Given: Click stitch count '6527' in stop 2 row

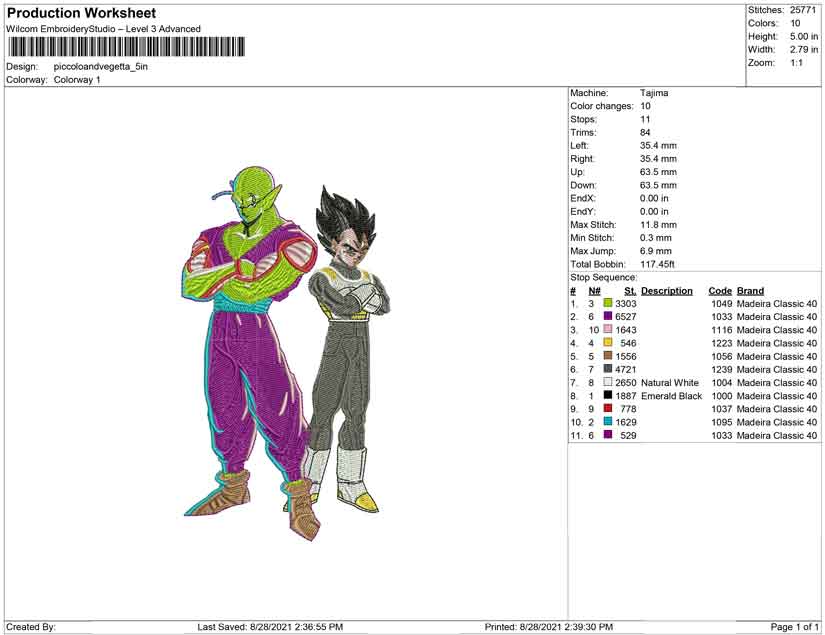Looking at the screenshot, I should [x=626, y=317].
